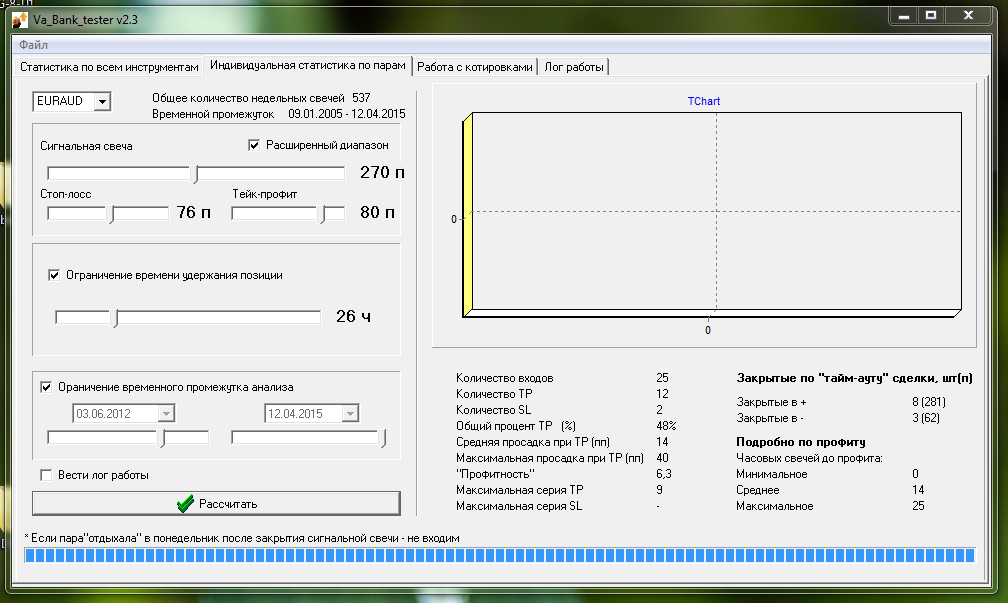The height and width of the screenshot is (603, 1008).
Task: Click the 270 п signal candle value
Action: [382, 172]
